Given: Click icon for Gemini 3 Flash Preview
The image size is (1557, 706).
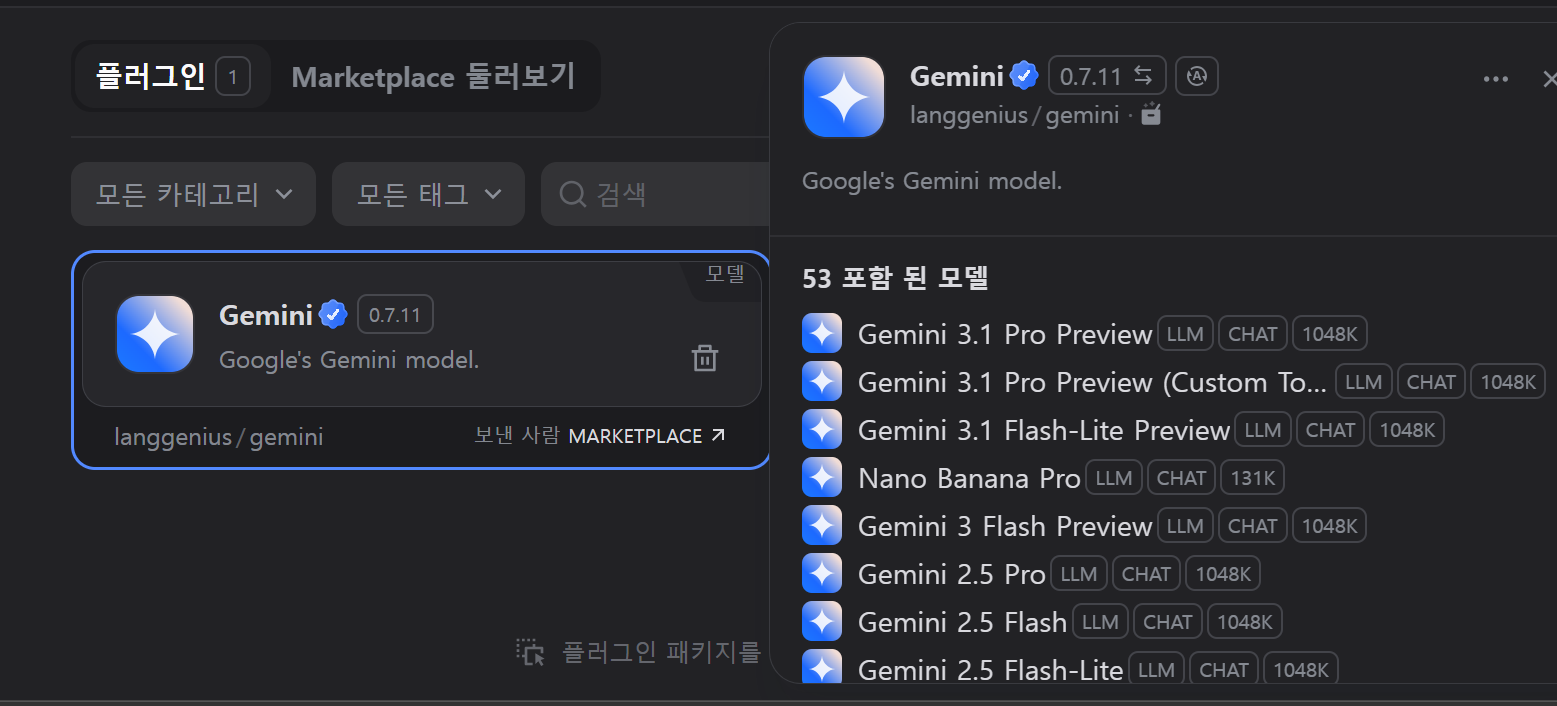Looking at the screenshot, I should click(822, 526).
